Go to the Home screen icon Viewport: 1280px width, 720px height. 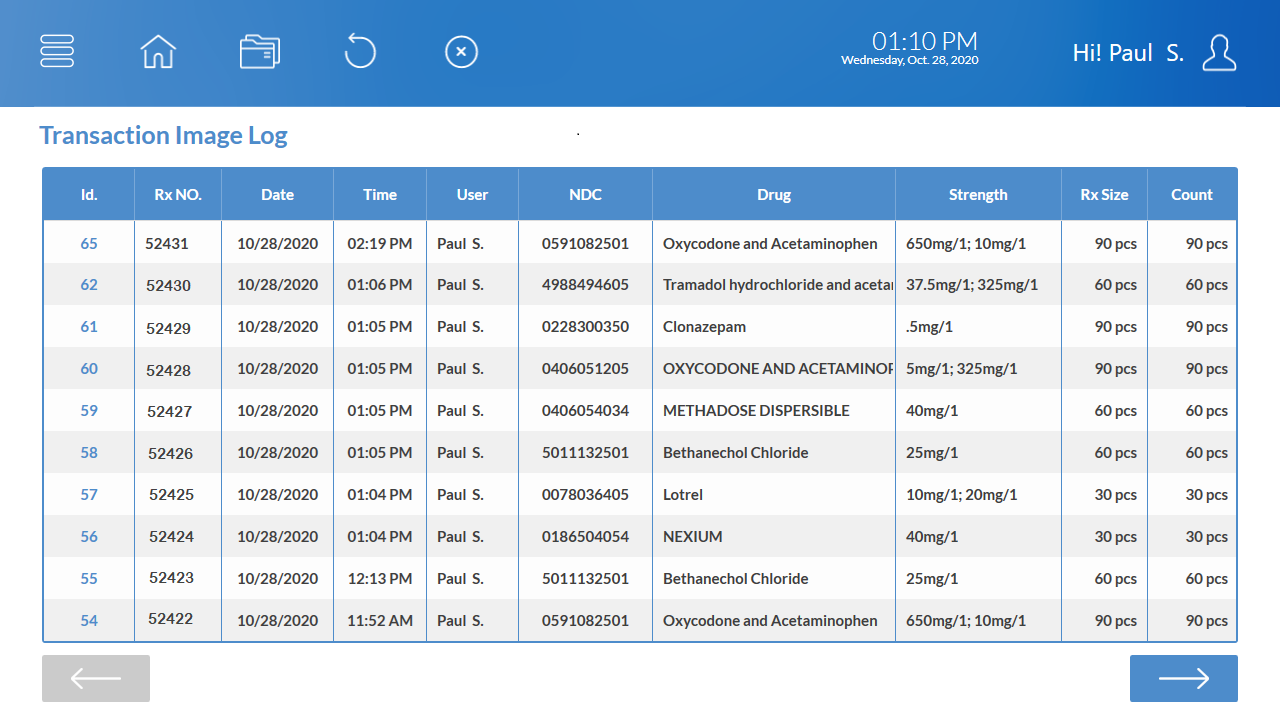click(158, 51)
